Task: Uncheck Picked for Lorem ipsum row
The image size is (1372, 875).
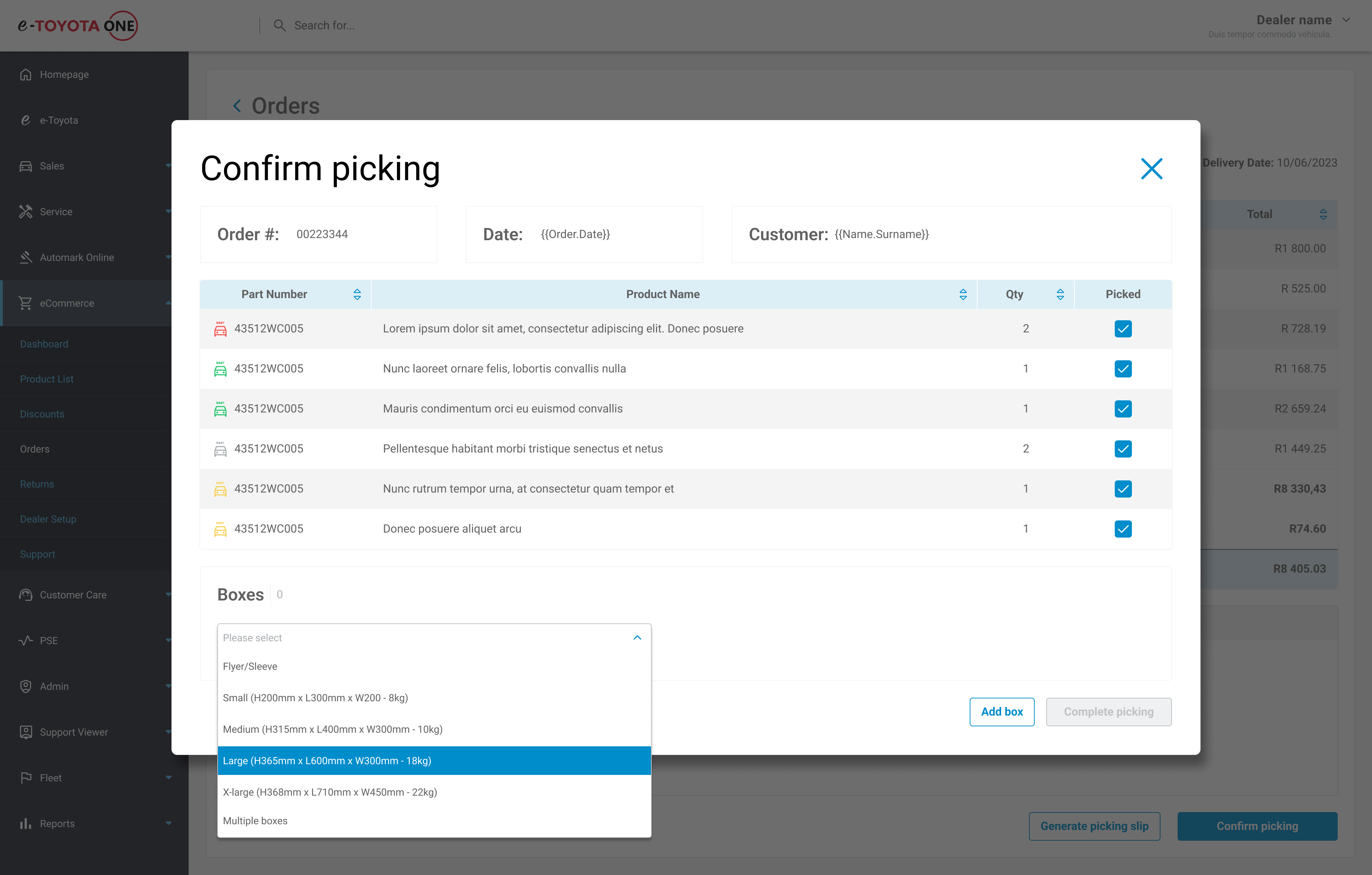Action: point(1123,329)
